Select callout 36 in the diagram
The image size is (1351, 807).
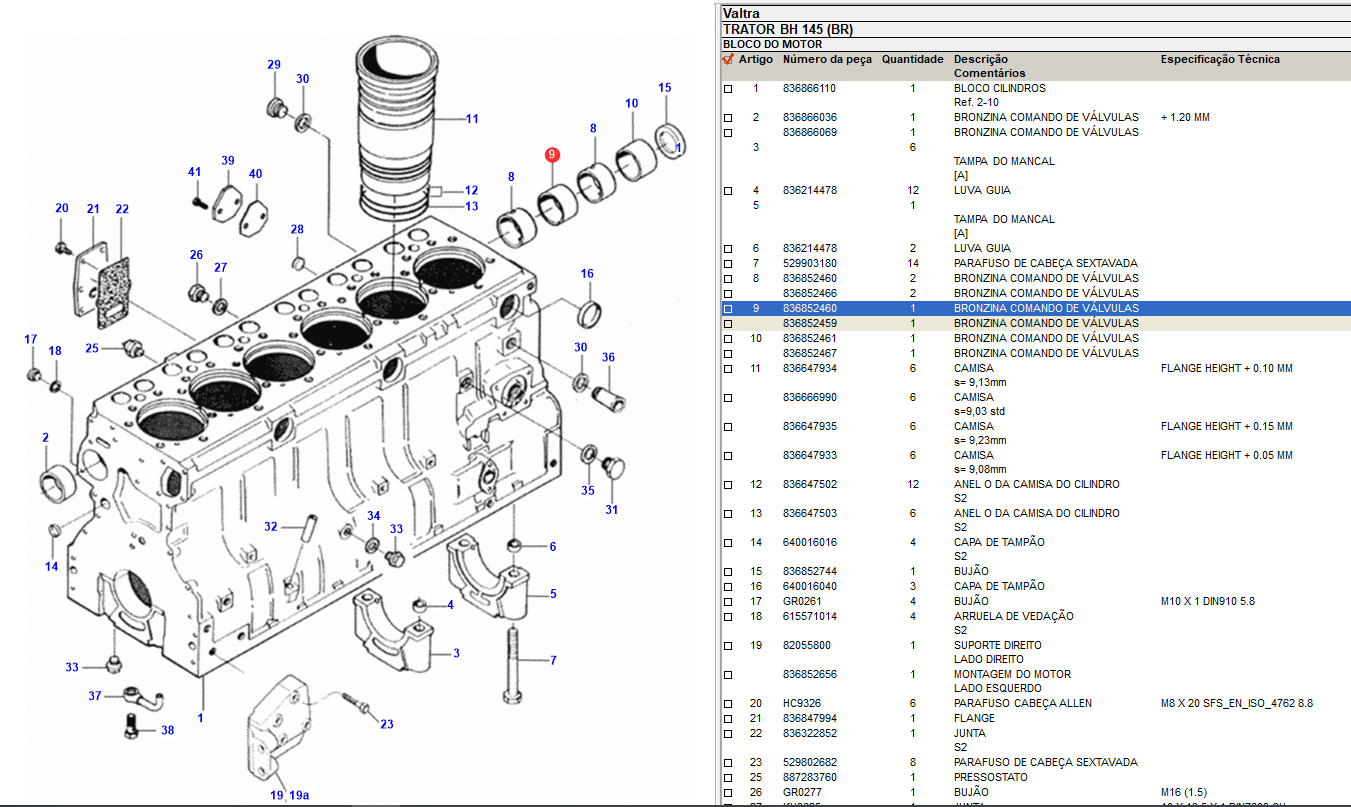608,357
